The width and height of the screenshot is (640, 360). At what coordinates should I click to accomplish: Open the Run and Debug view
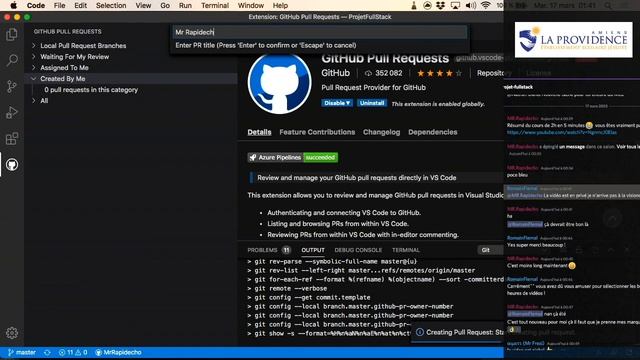[x=12, y=112]
